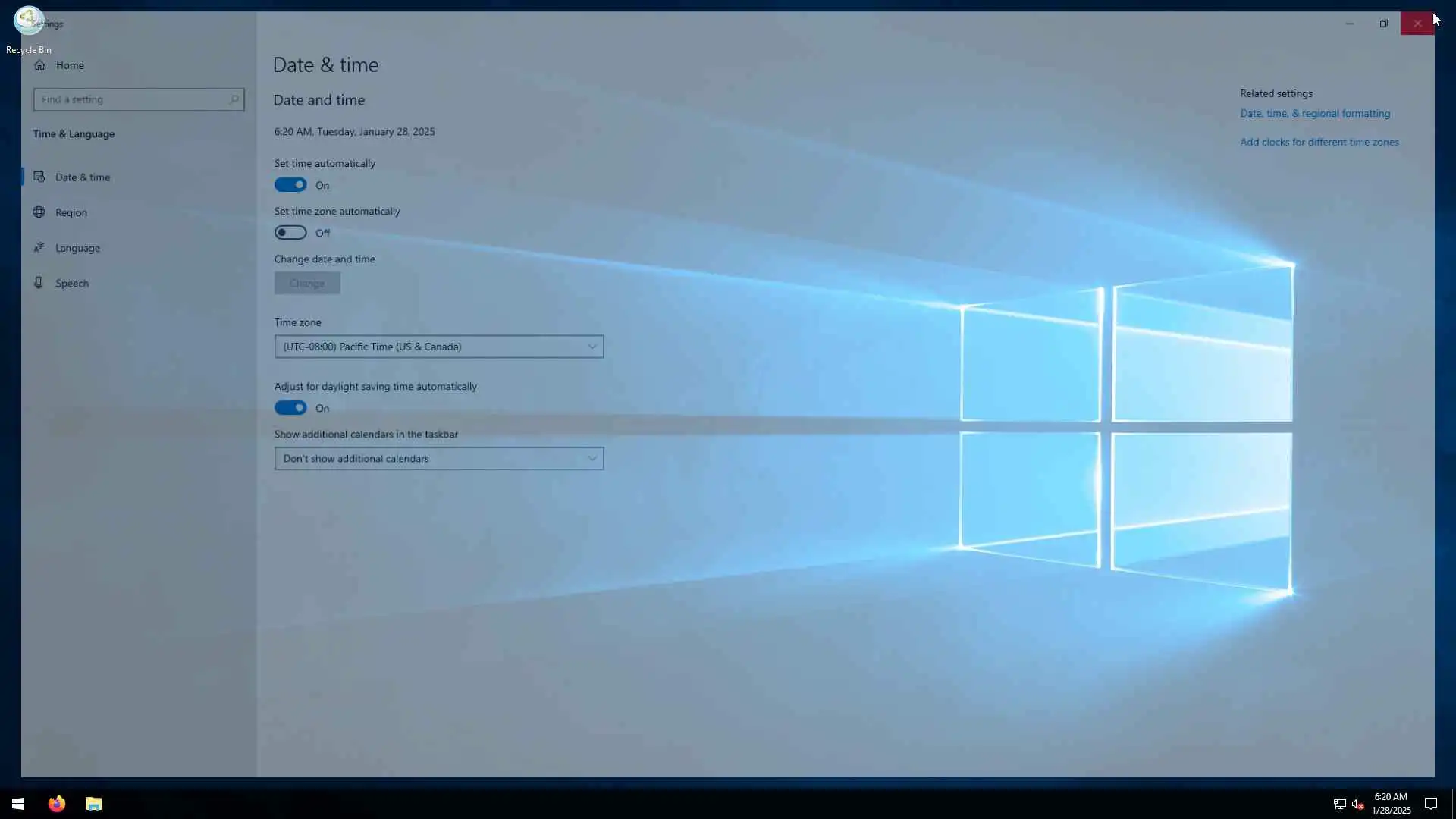Select Date & time in sidebar
Screen dimensions: 1456x819
[x=82, y=177]
